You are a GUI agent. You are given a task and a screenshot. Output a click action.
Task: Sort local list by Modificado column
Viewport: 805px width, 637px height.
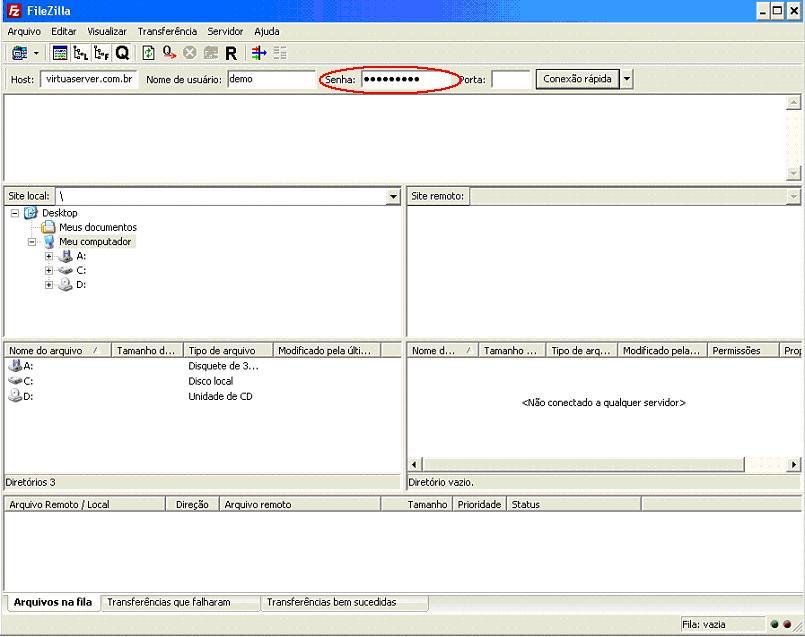(x=327, y=351)
